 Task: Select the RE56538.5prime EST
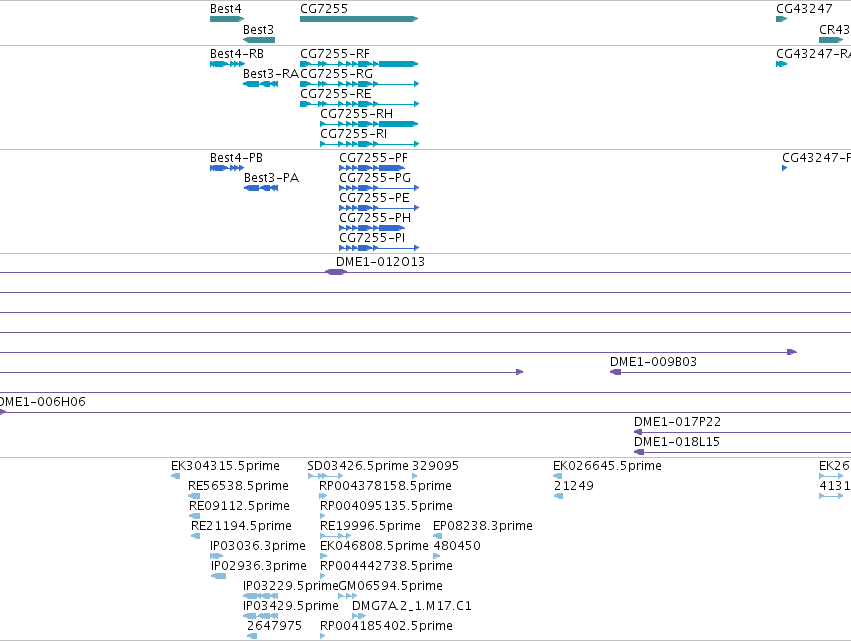194,496
